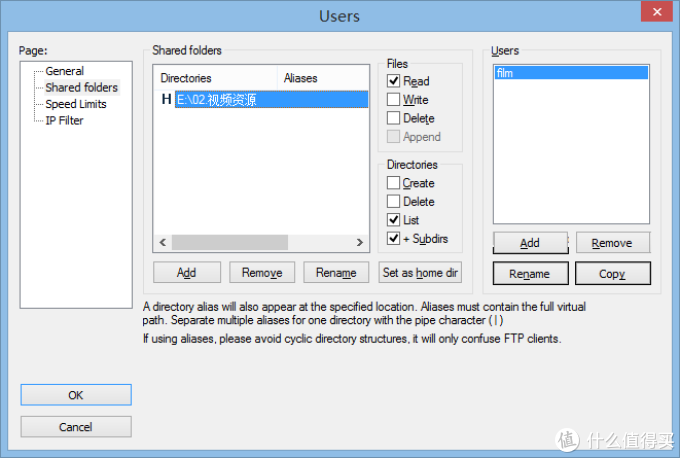Select the film user in list
The image size is (680, 458).
[570, 73]
